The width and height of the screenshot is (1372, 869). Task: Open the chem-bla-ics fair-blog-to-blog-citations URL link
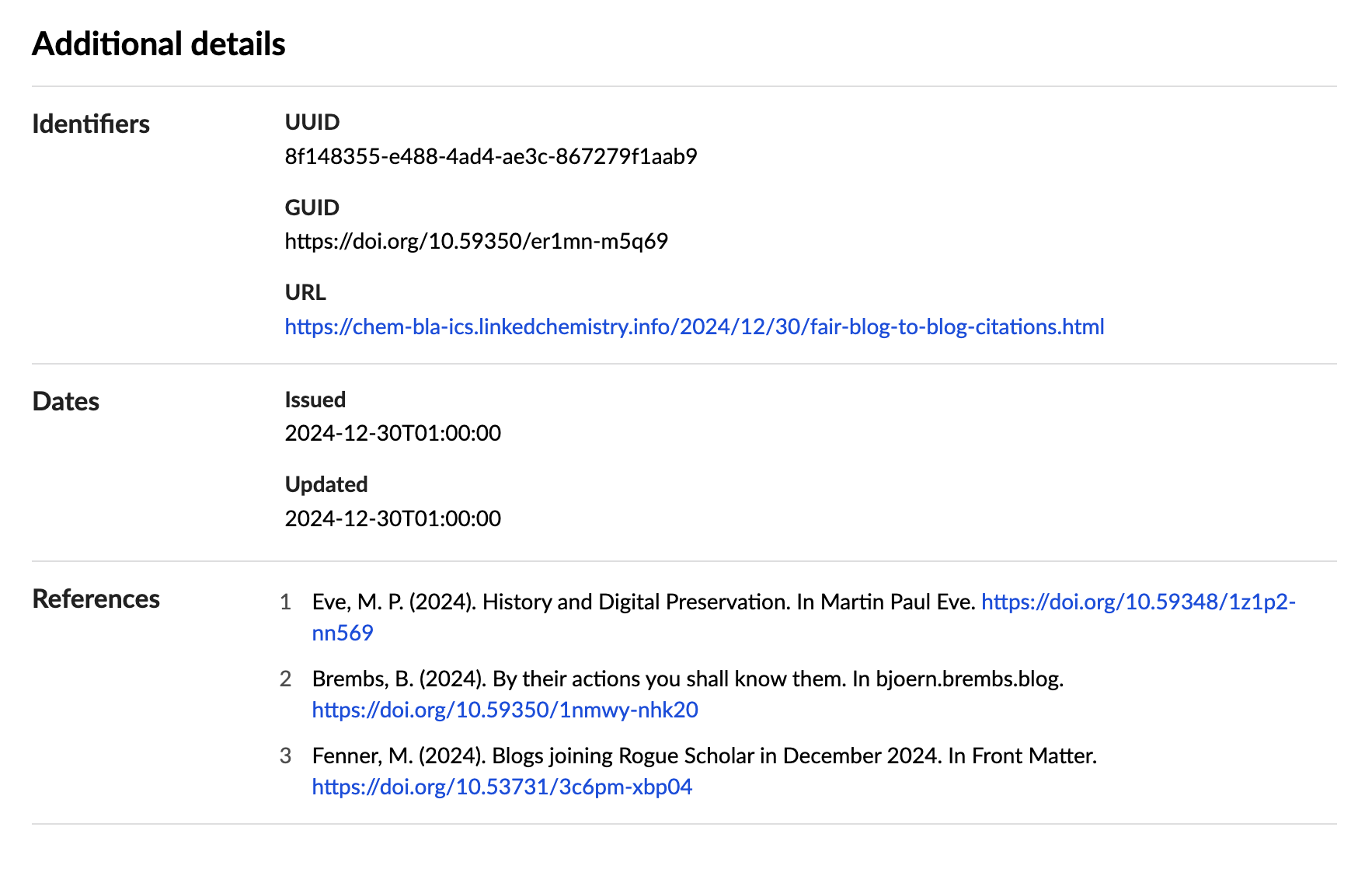[694, 326]
